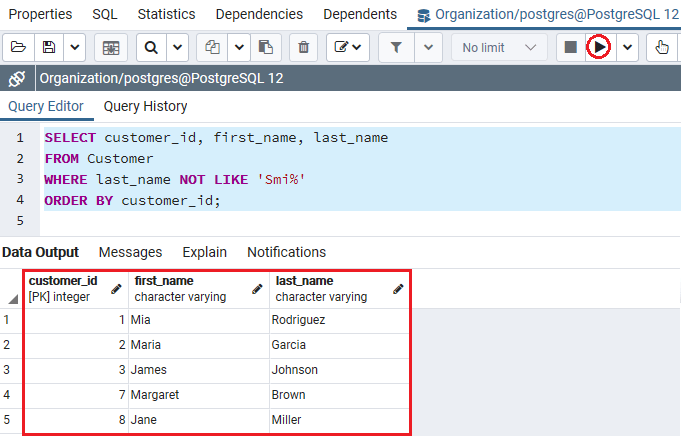Switch to the SQL tab

(105, 14)
